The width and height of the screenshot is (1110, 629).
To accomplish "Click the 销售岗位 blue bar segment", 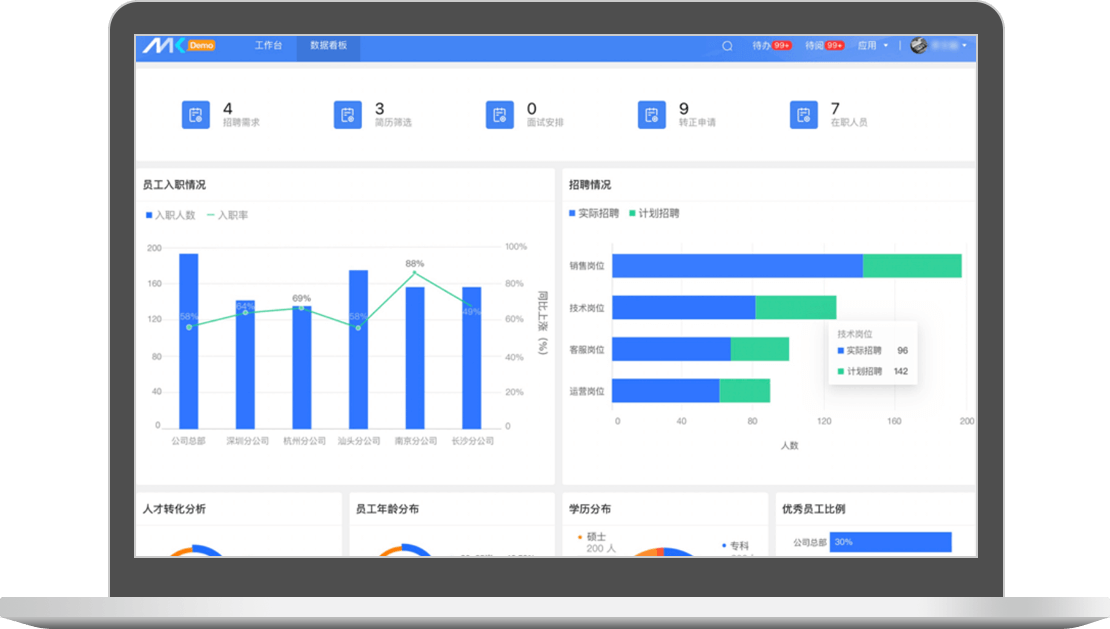I will pos(737,266).
